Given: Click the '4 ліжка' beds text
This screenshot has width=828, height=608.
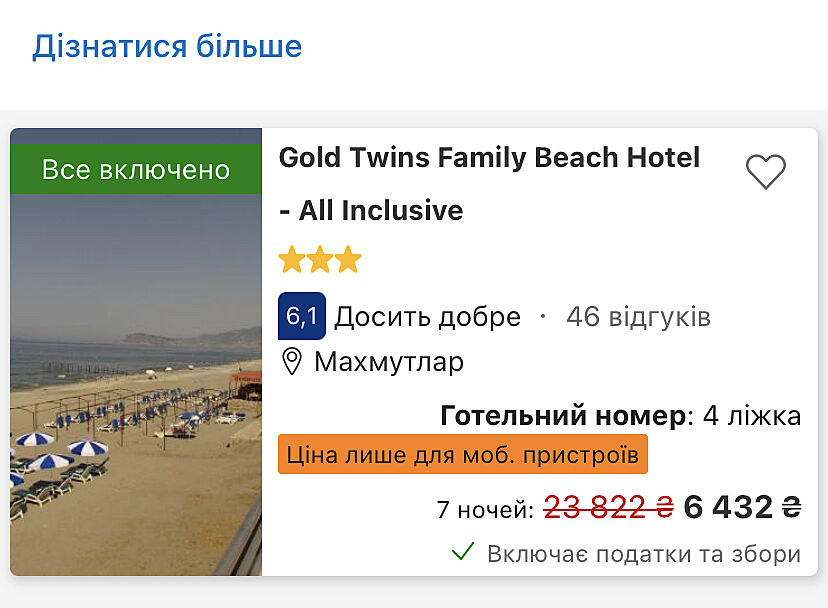Looking at the screenshot, I should tap(751, 416).
